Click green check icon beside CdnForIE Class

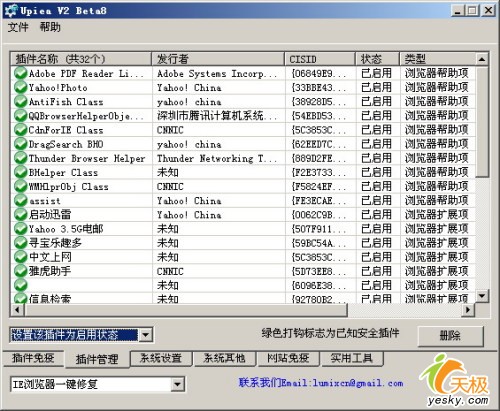click(21, 130)
